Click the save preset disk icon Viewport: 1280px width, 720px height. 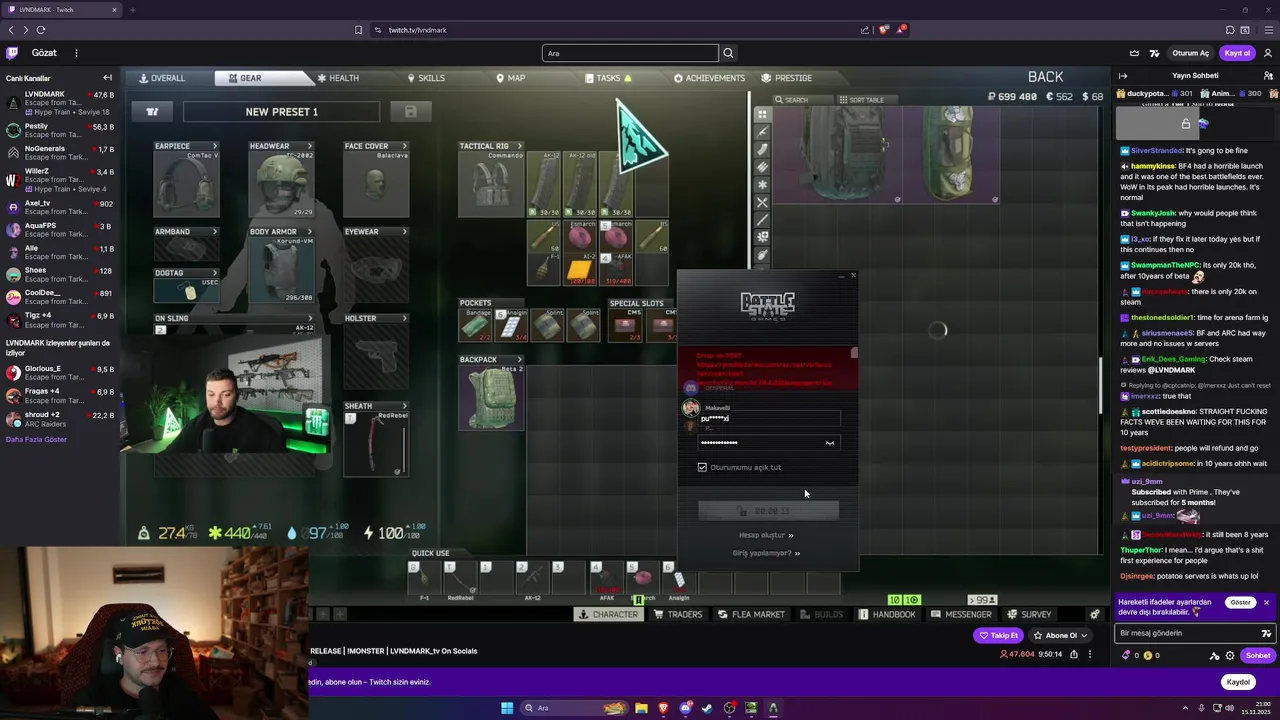[x=410, y=112]
